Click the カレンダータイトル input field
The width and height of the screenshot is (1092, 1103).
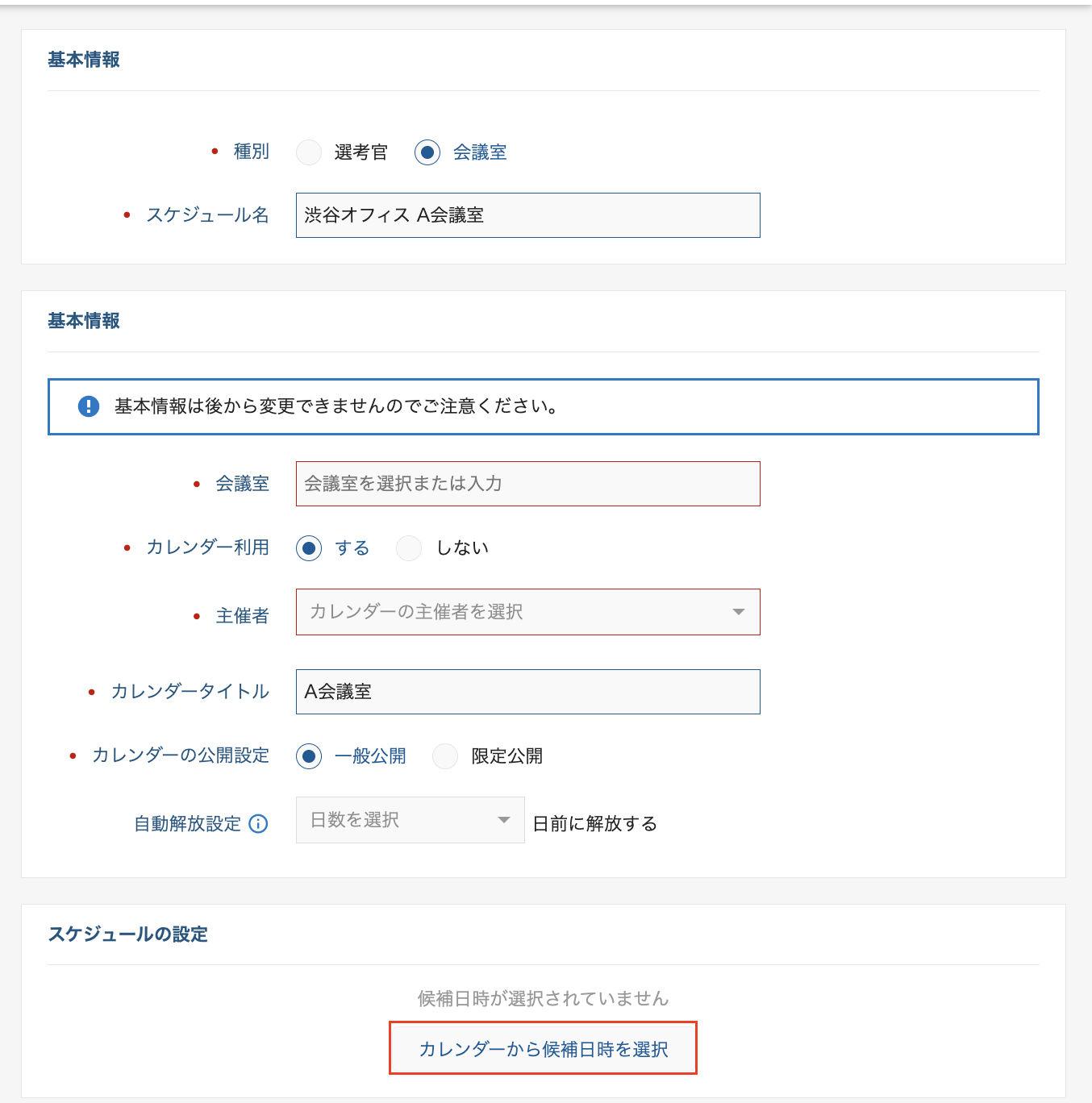pos(527,692)
